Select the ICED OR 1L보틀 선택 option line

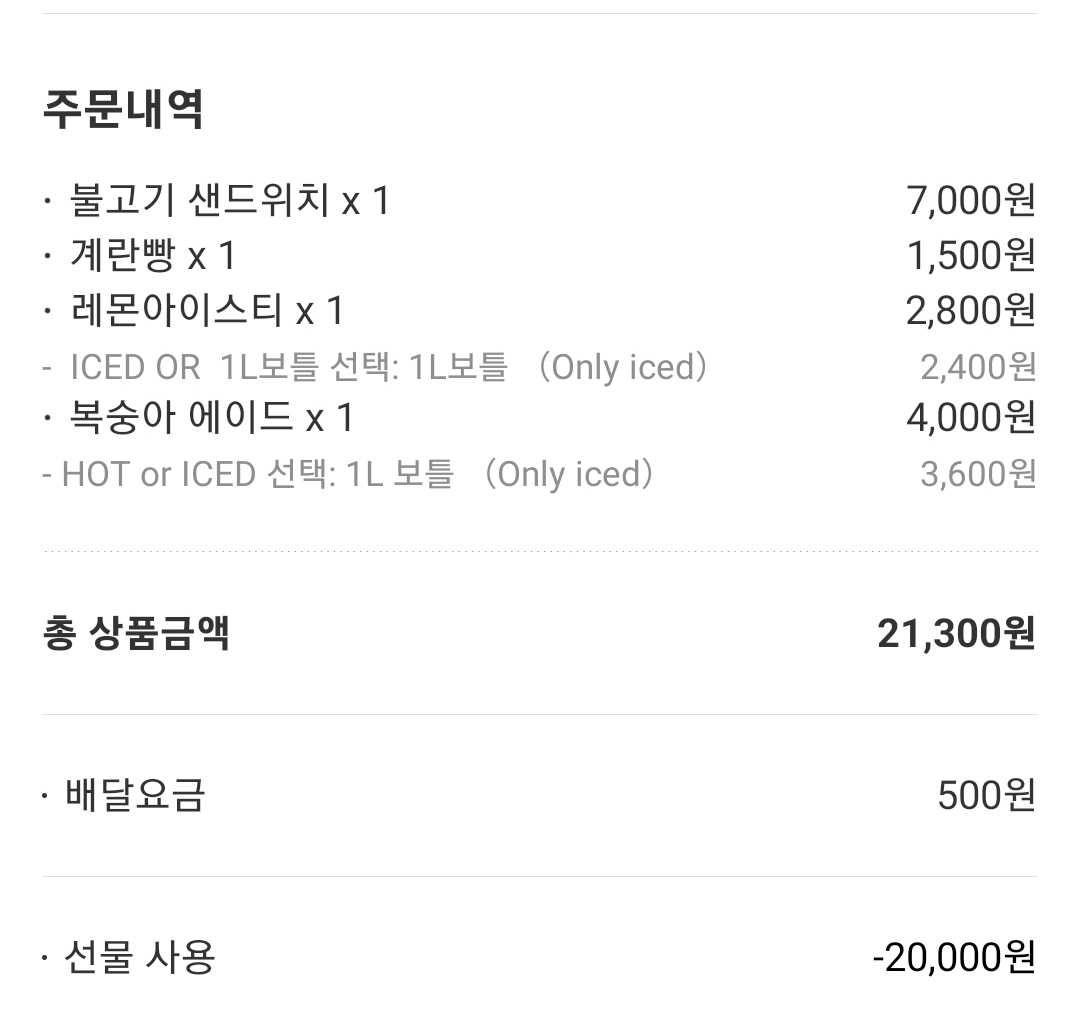tap(376, 366)
